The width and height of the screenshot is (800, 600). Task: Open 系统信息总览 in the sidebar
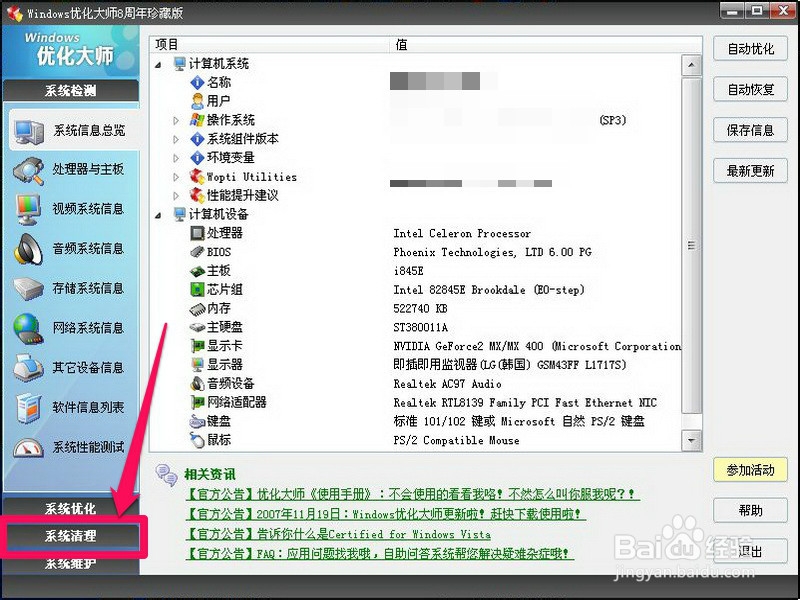[x=73, y=131]
